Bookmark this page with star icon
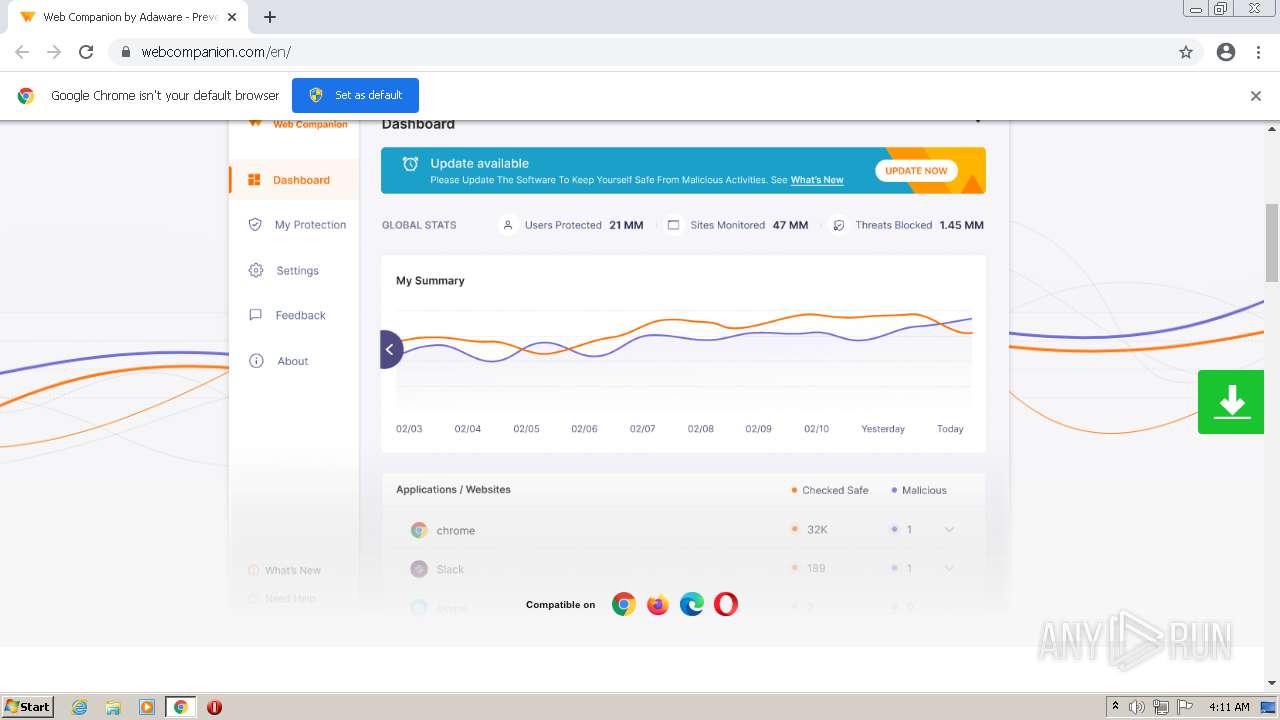This screenshot has height=720, width=1280. coord(1186,52)
